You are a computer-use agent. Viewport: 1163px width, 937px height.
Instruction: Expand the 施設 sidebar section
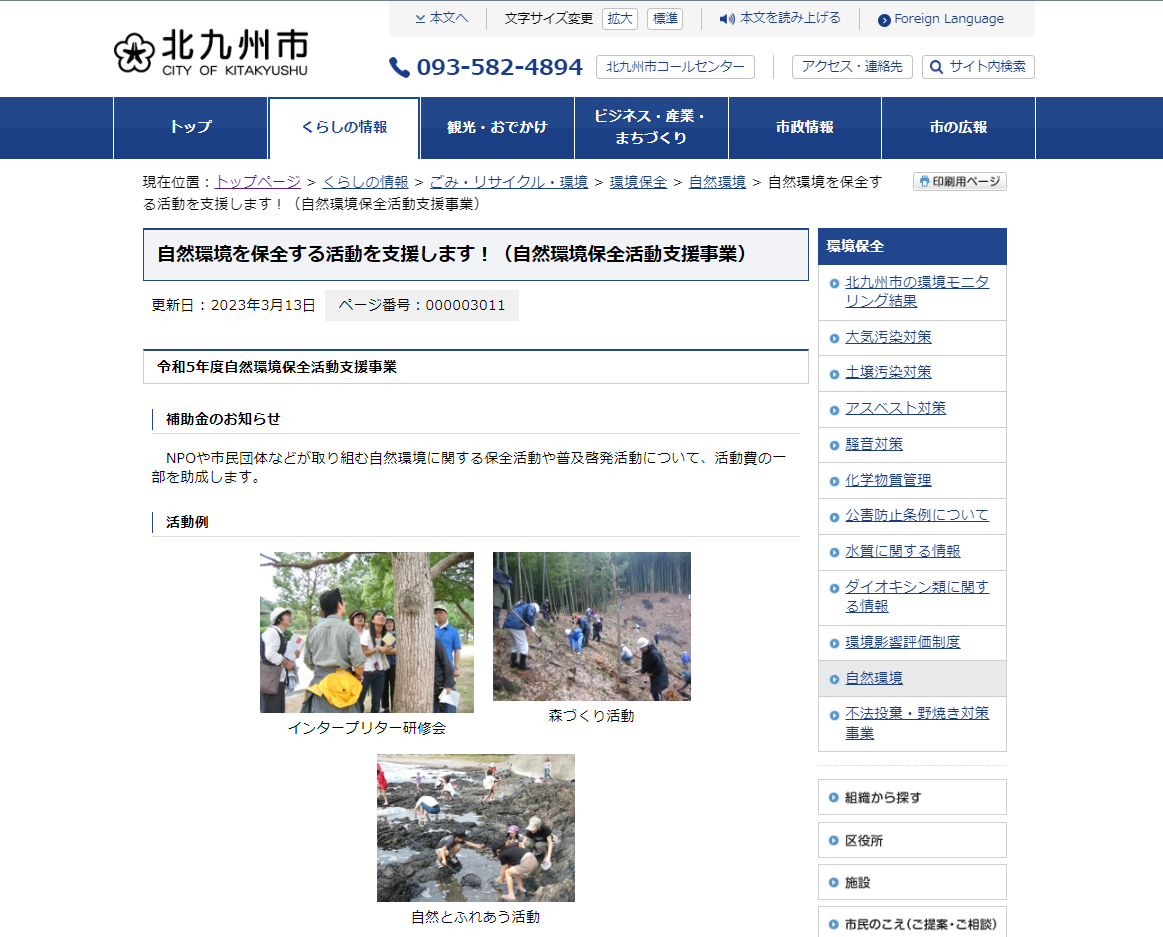tap(912, 883)
